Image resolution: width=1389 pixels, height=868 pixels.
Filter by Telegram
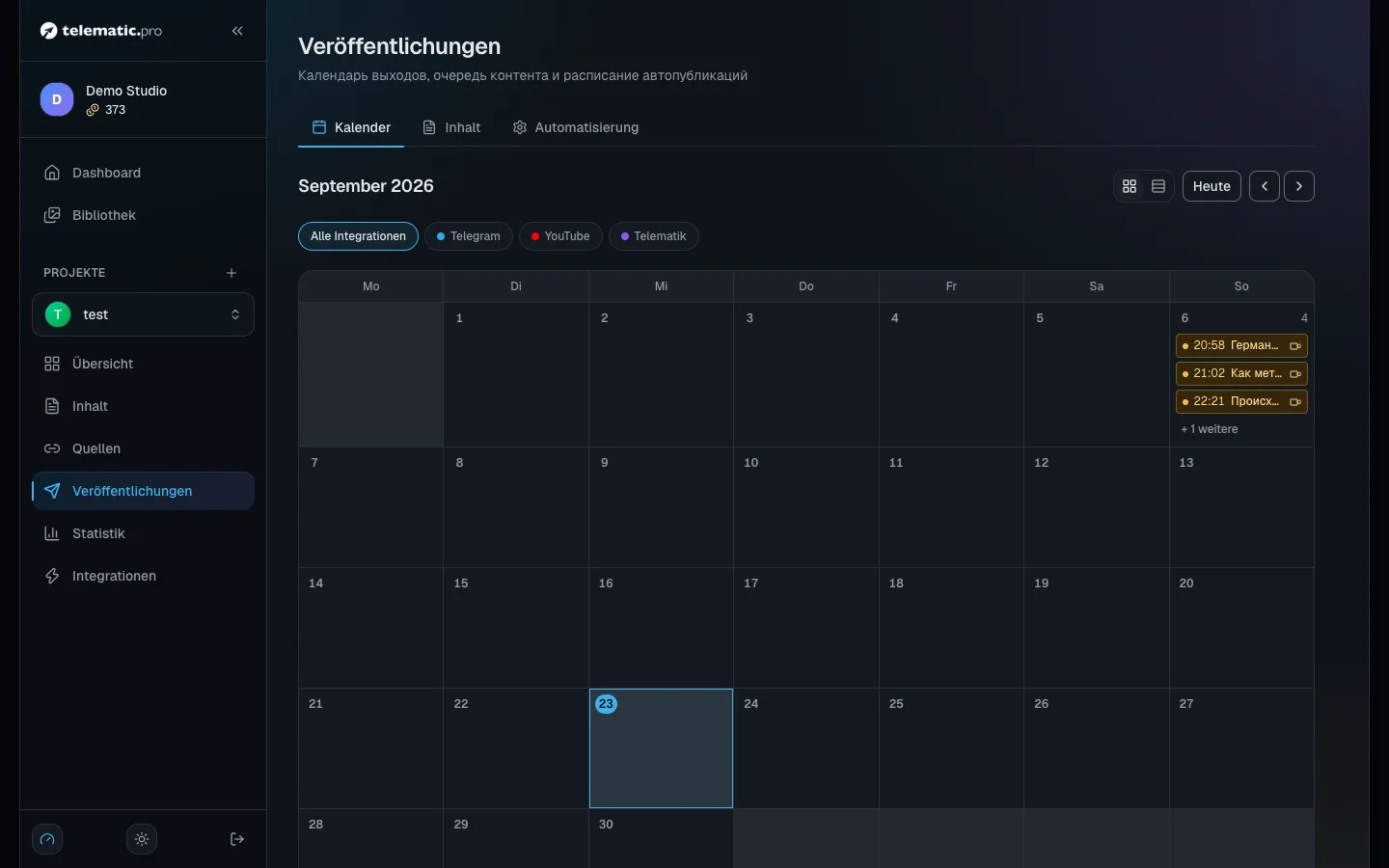coord(469,236)
